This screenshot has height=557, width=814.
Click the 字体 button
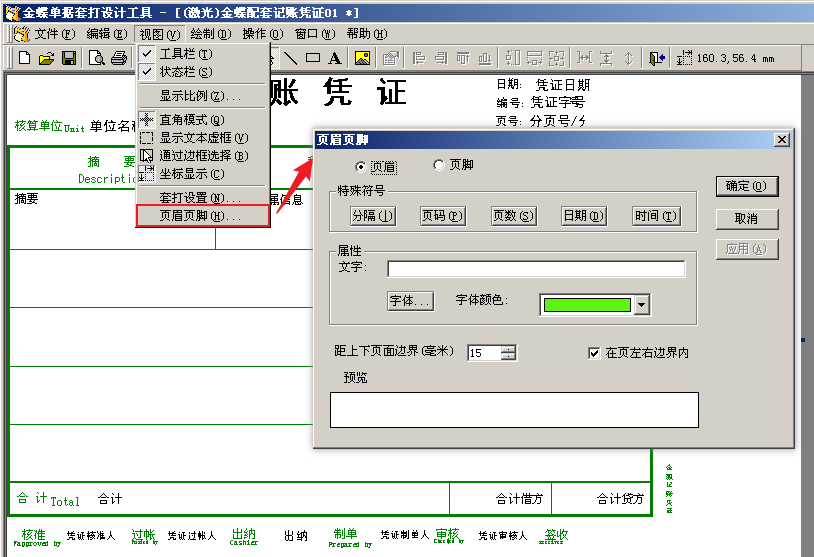coord(410,300)
